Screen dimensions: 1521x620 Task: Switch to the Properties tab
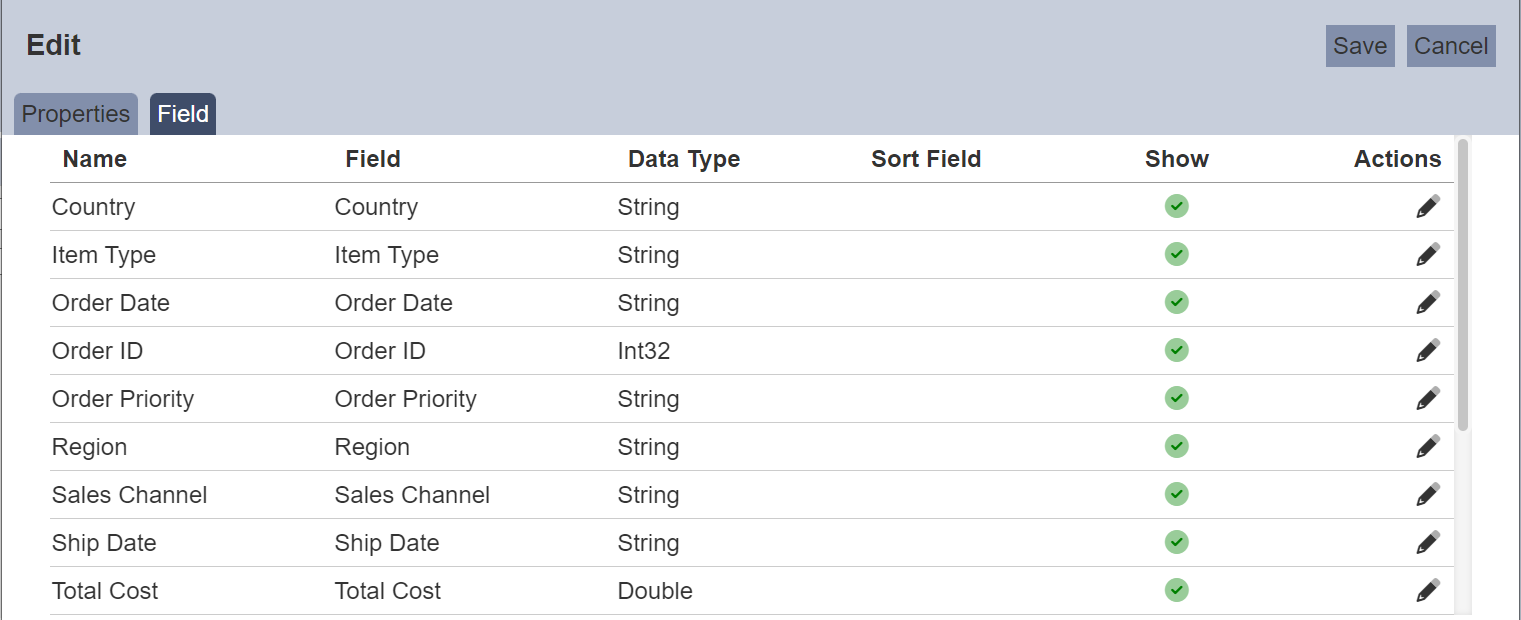click(76, 114)
